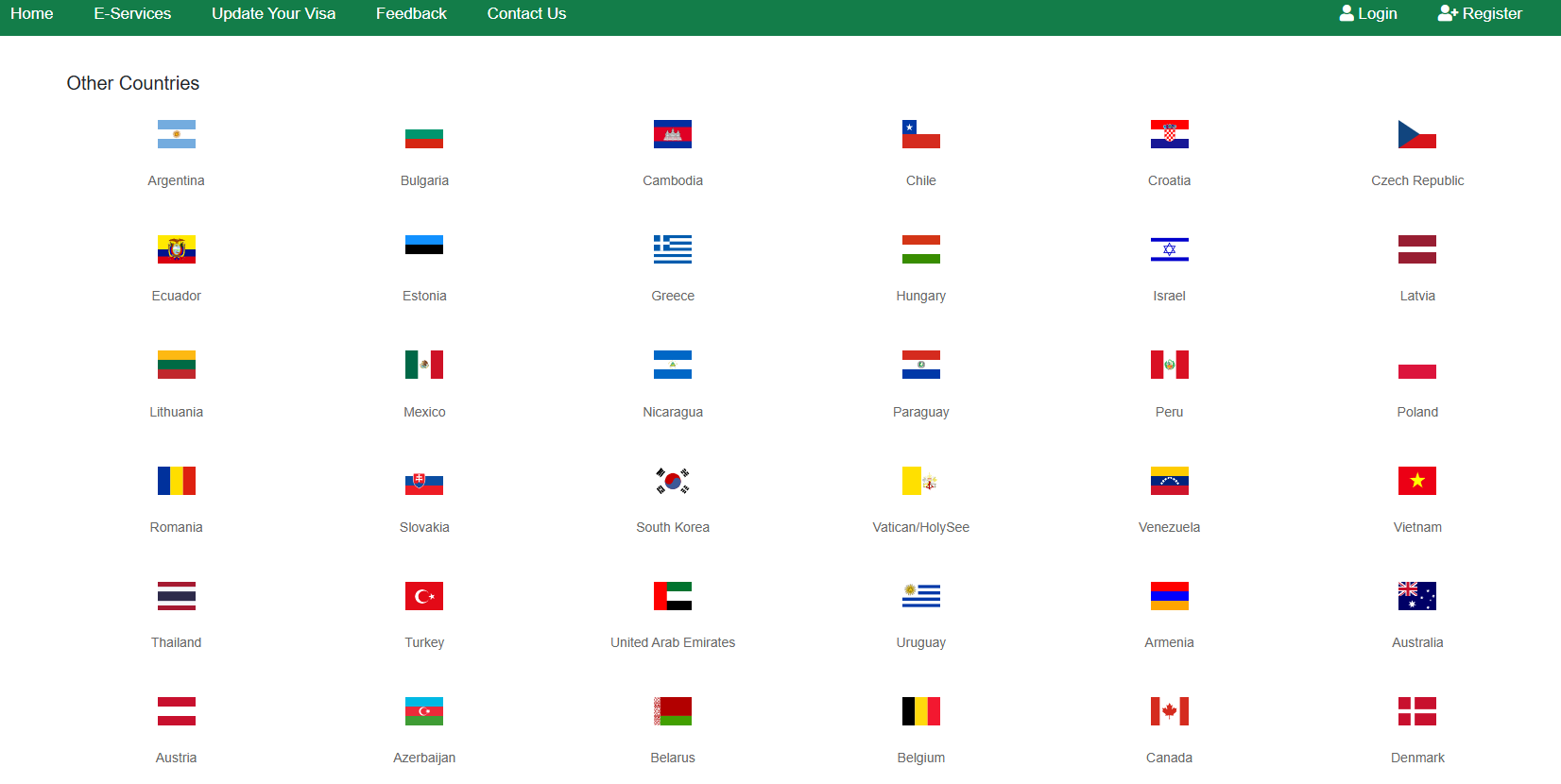Open the Paraguay text link
This screenshot has width=1561, height=784.
(x=921, y=412)
